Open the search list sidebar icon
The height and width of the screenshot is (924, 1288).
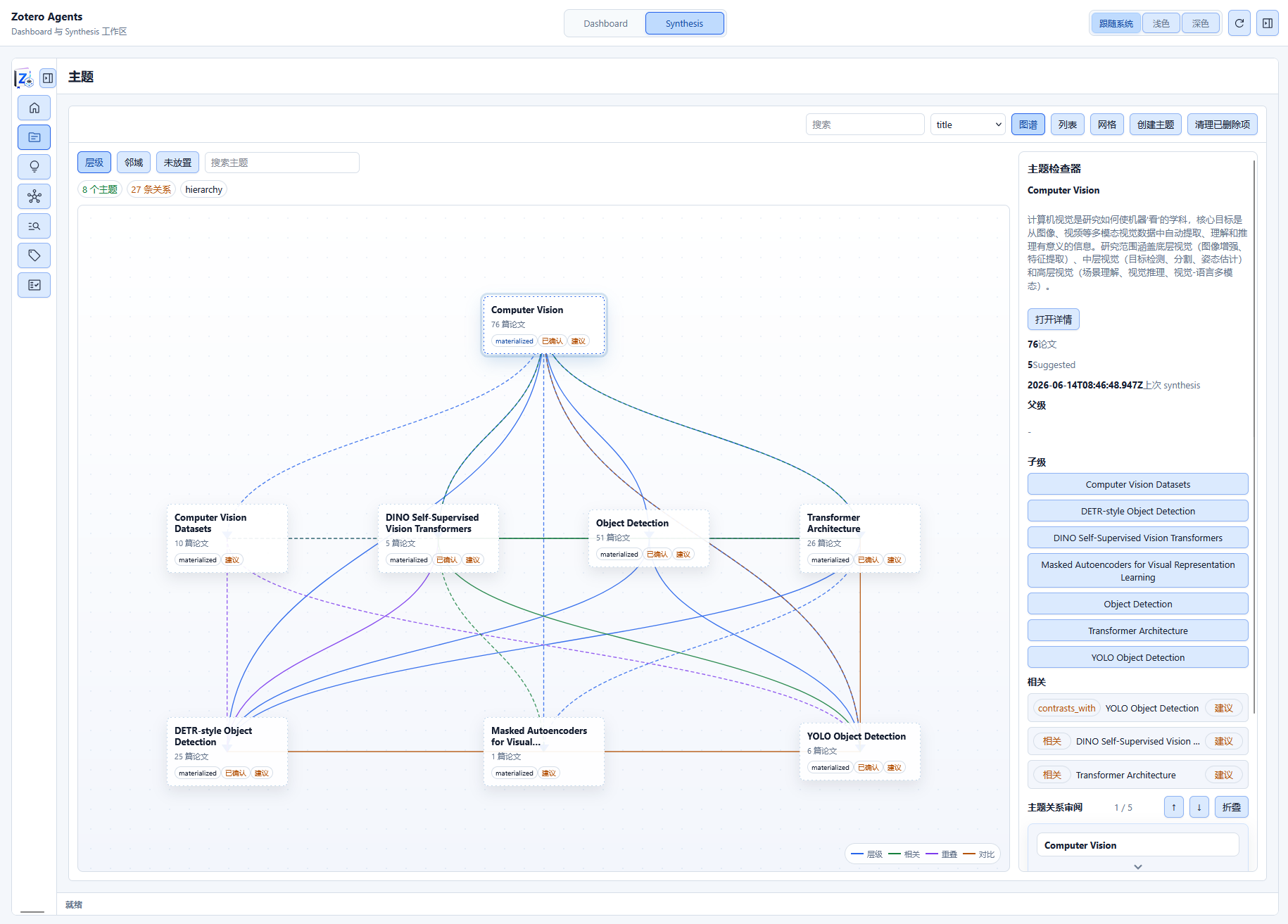click(x=34, y=226)
